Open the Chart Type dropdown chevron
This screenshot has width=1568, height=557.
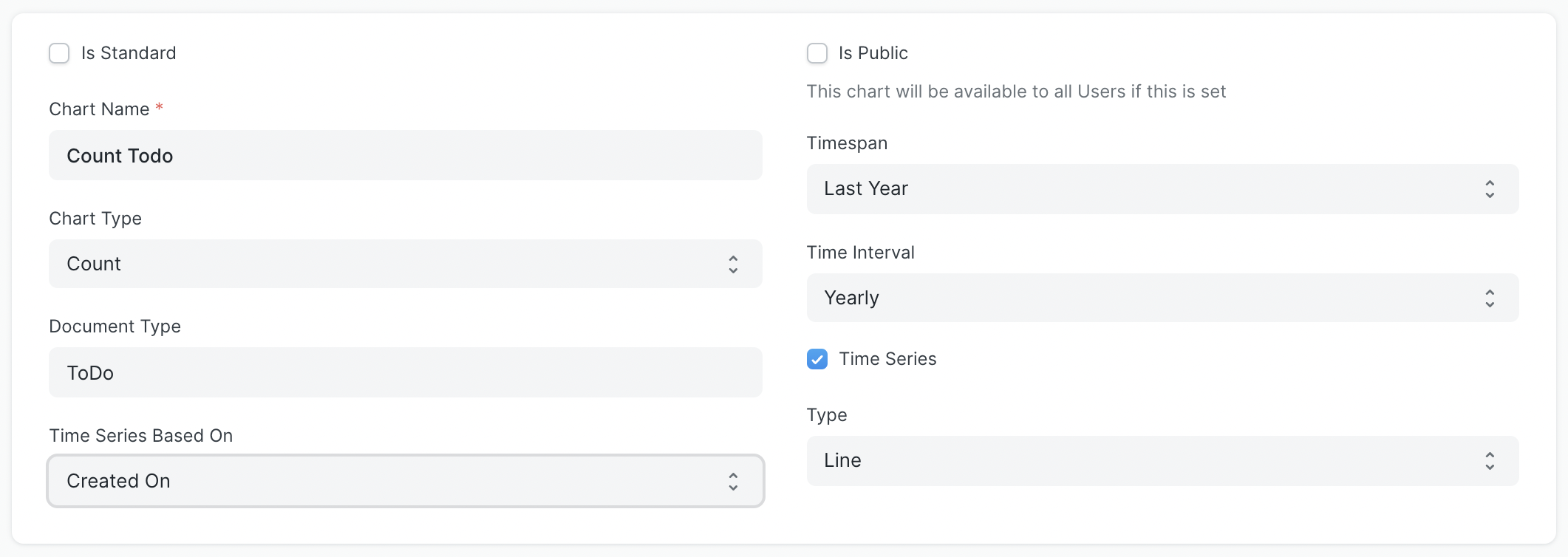pyautogui.click(x=732, y=264)
